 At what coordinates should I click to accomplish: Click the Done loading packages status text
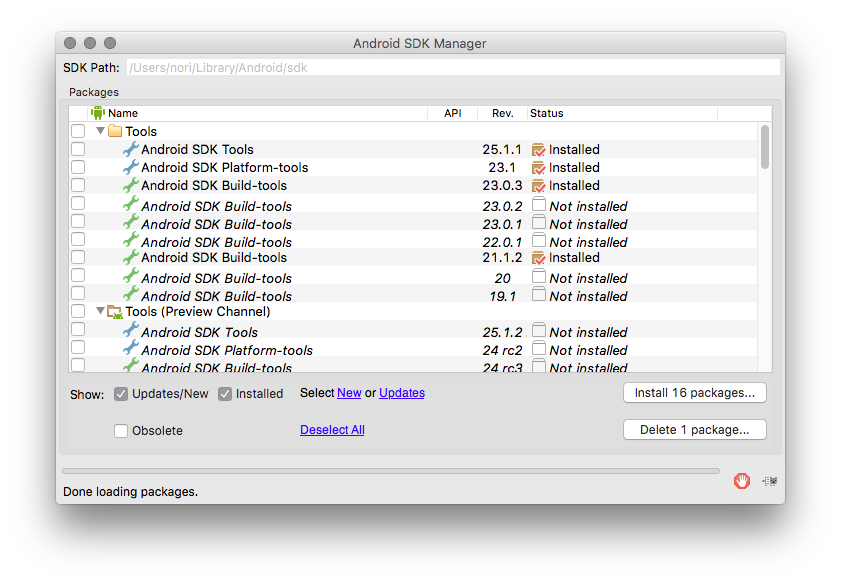130,492
